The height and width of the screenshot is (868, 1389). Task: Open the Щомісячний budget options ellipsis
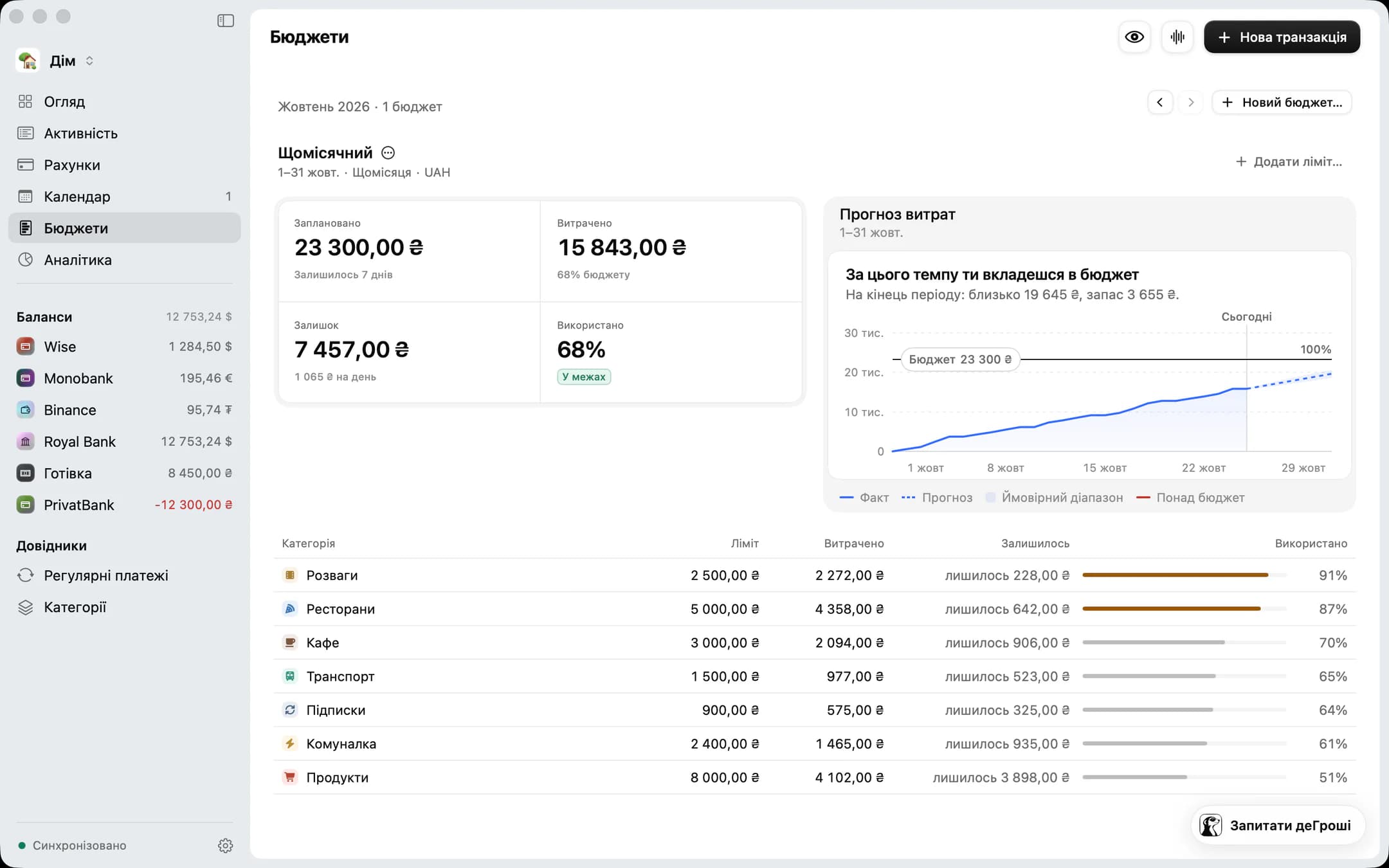pyautogui.click(x=388, y=153)
